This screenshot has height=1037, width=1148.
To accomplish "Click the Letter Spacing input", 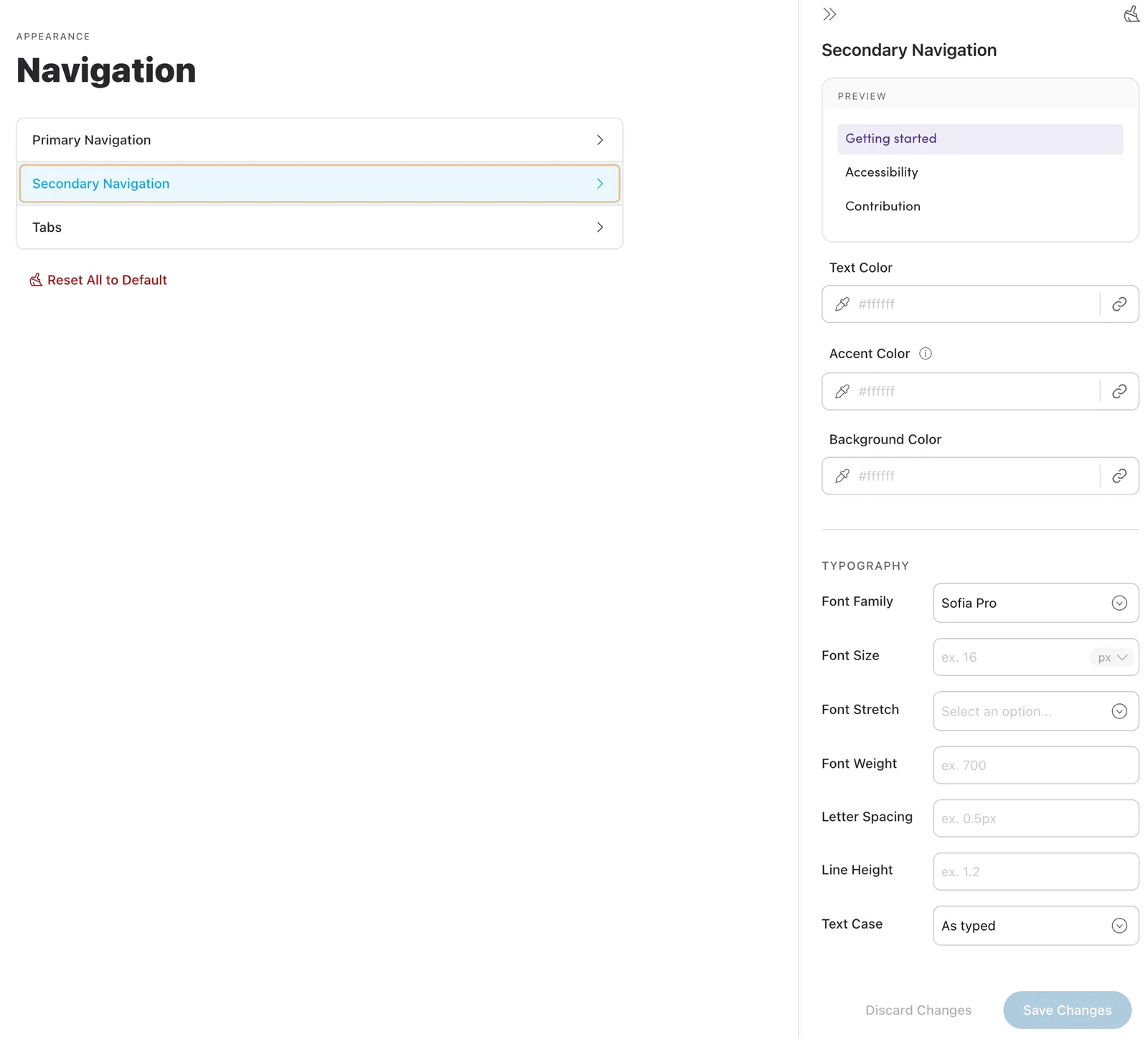I will pyautogui.click(x=1035, y=818).
